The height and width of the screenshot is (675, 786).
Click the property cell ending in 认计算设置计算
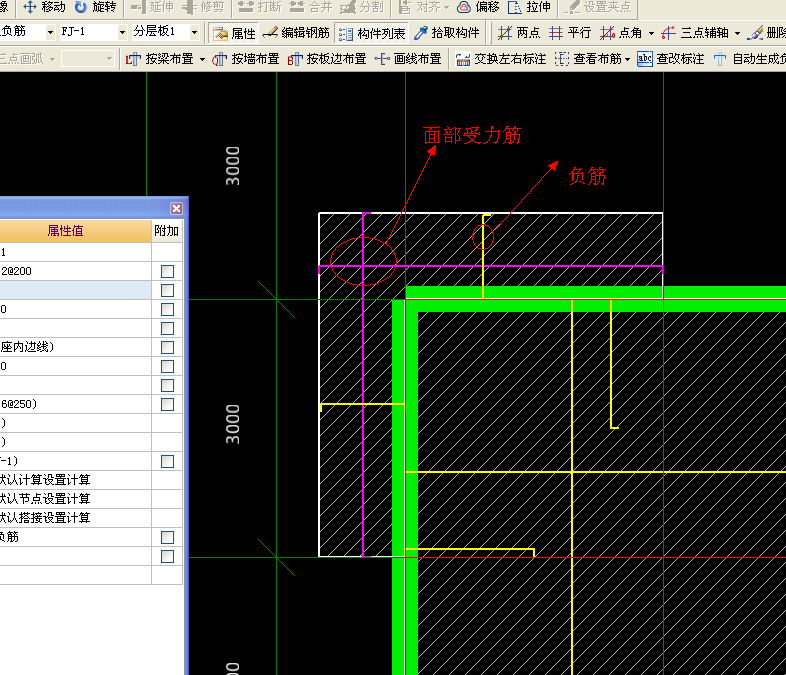pos(75,480)
